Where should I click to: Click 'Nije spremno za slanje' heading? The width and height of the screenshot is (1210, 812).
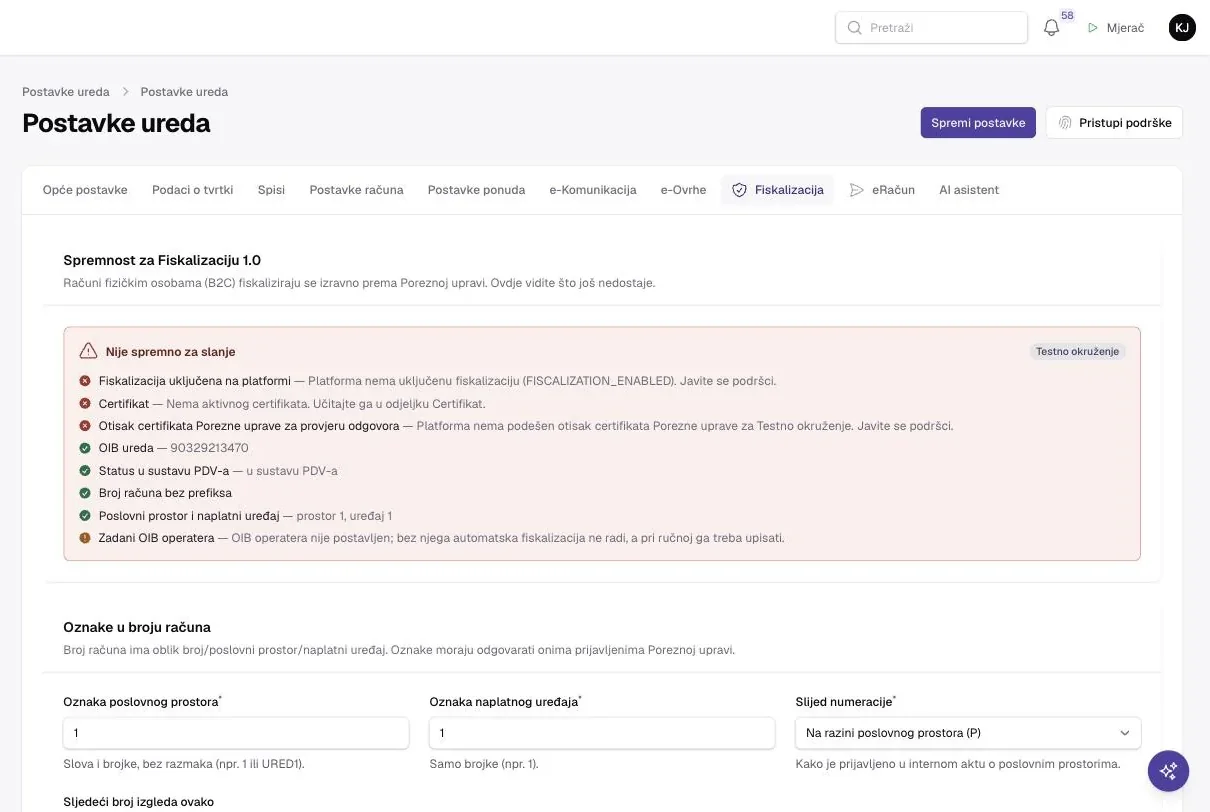[171, 352]
